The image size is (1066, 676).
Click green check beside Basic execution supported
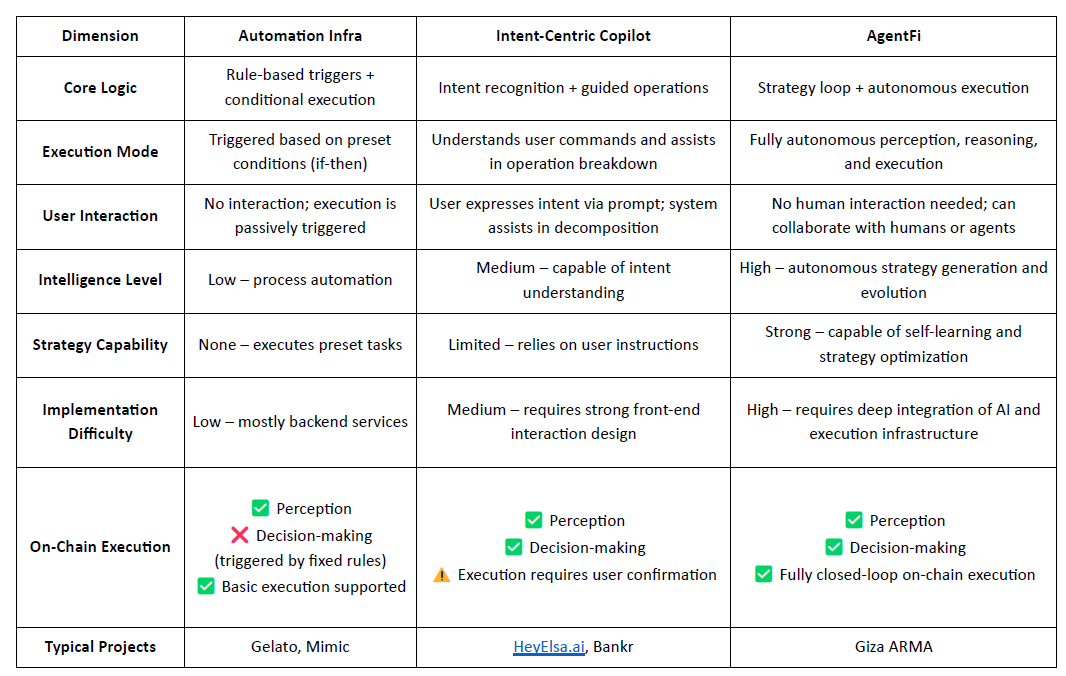[206, 586]
